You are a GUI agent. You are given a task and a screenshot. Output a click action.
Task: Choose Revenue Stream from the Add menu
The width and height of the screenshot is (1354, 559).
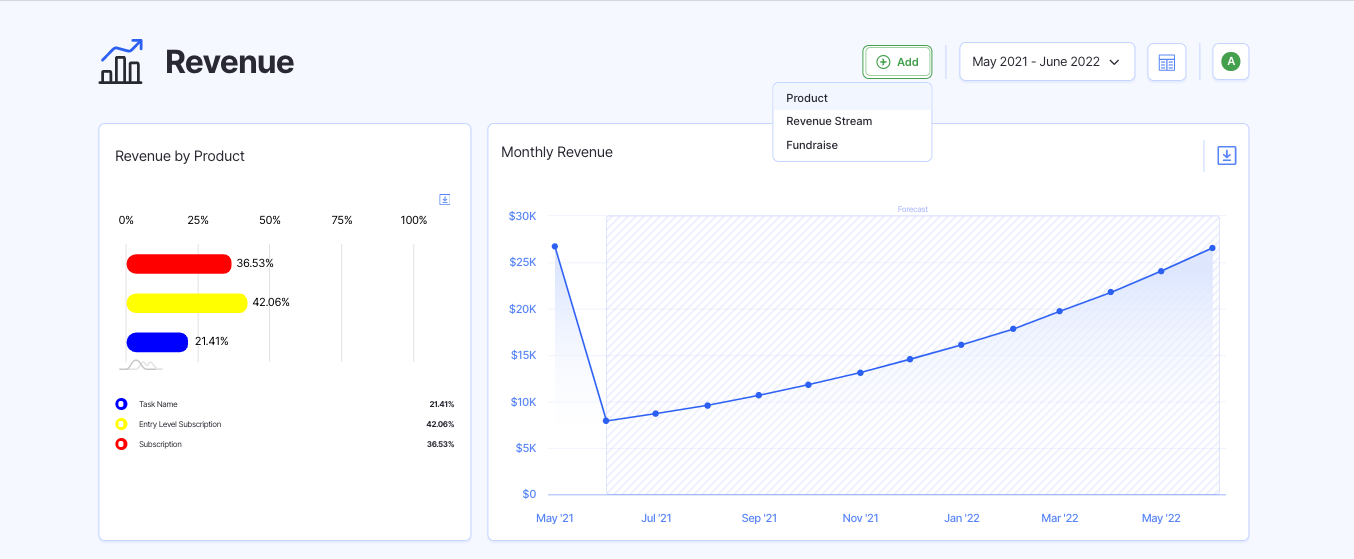tap(829, 121)
